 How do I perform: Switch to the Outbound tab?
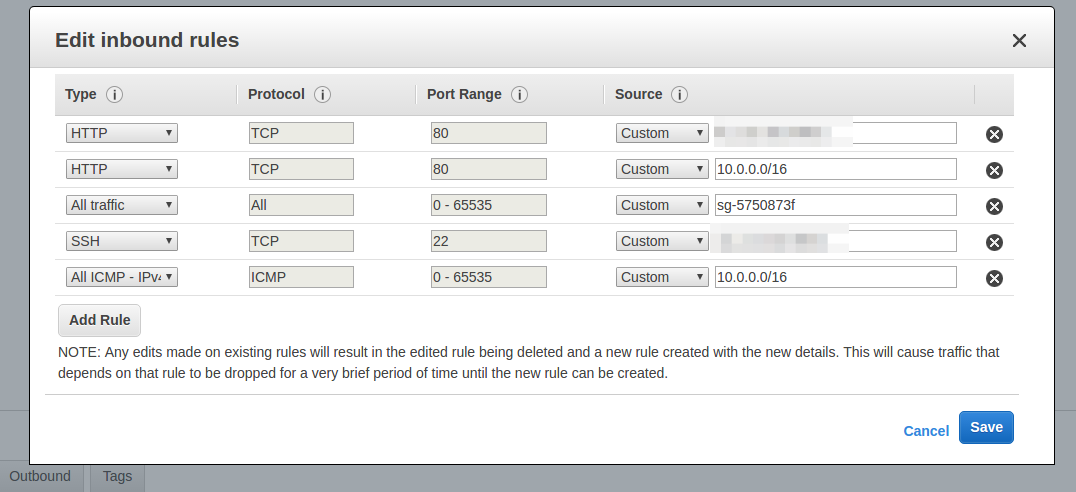coord(40,476)
